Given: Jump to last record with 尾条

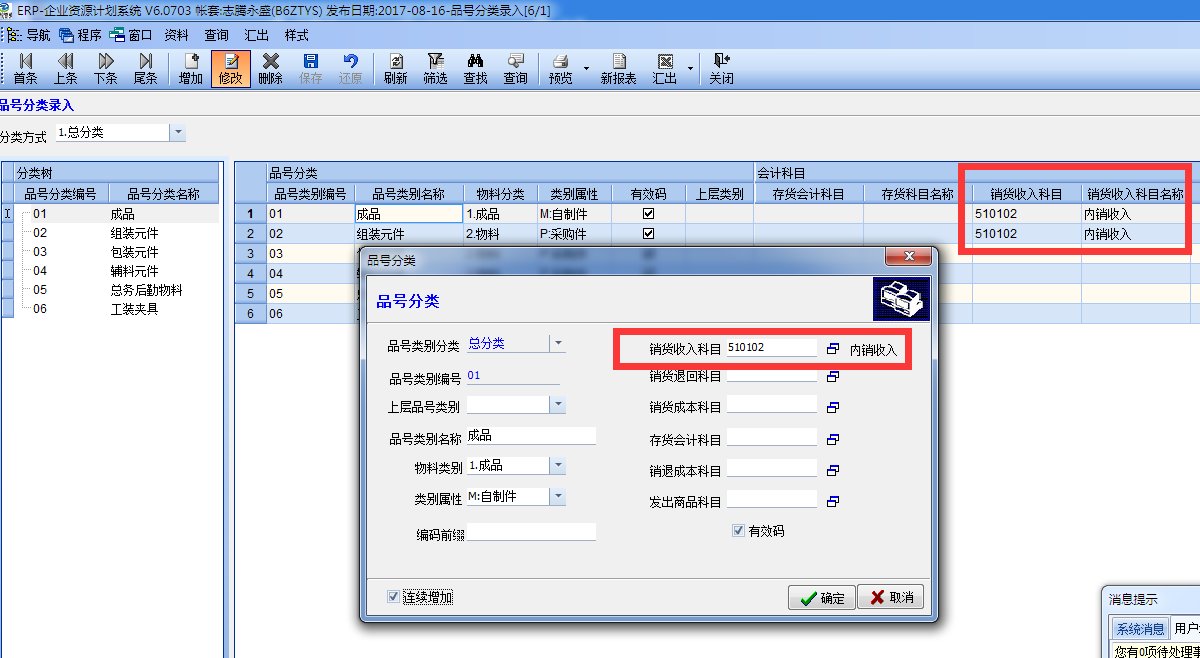Looking at the screenshot, I should pyautogui.click(x=146, y=68).
